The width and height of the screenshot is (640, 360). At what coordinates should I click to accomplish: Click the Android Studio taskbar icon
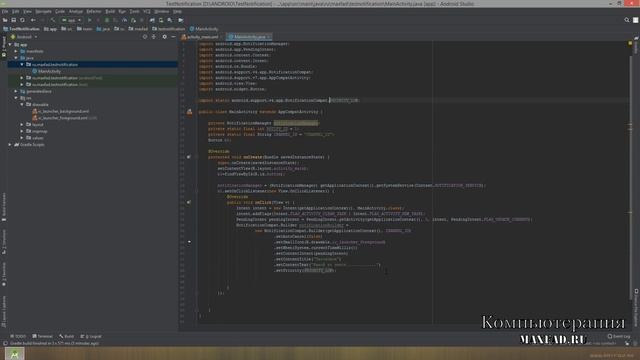click(x=14, y=354)
